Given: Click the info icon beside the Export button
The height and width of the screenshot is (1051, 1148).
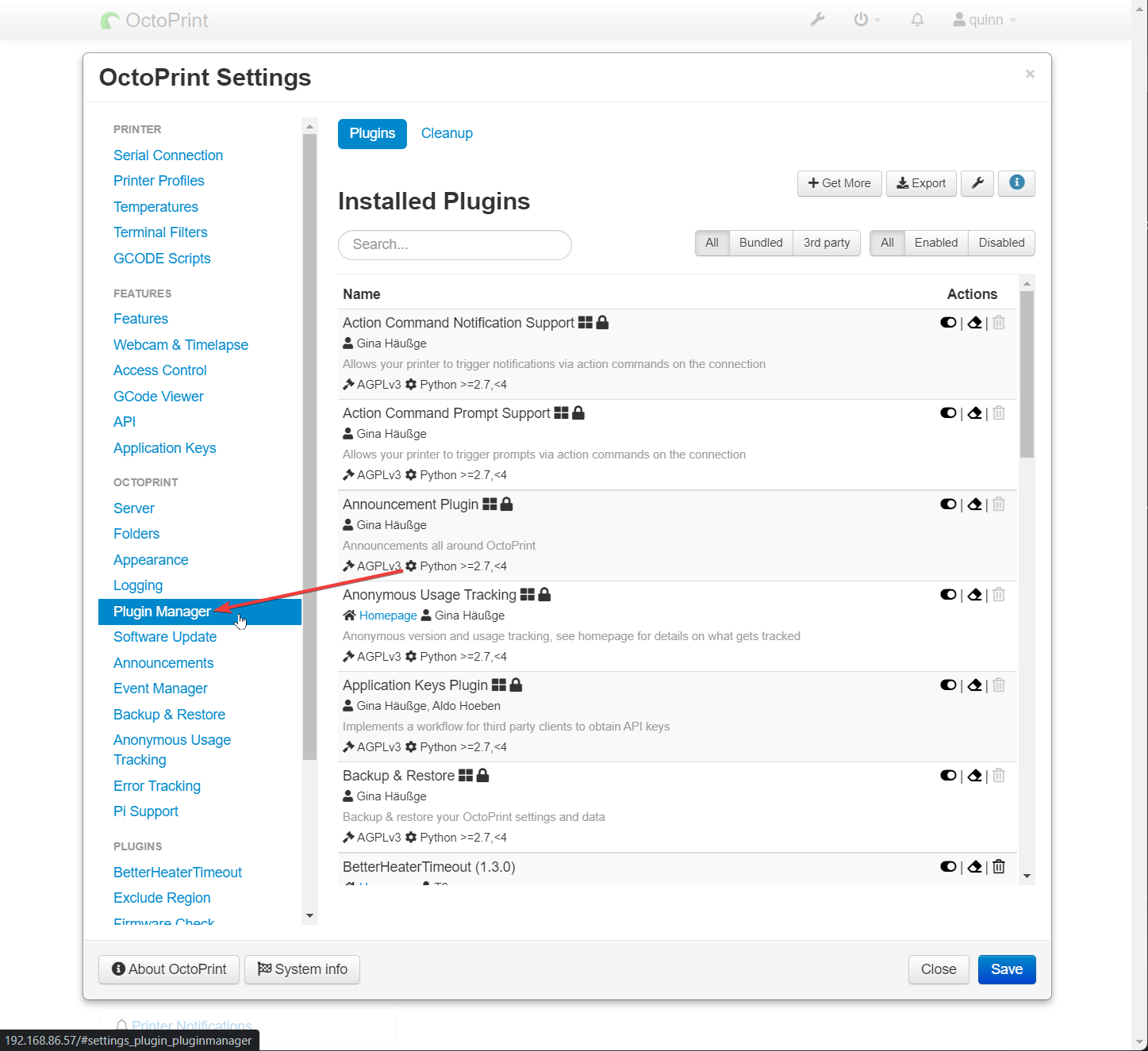Looking at the screenshot, I should (x=1016, y=183).
